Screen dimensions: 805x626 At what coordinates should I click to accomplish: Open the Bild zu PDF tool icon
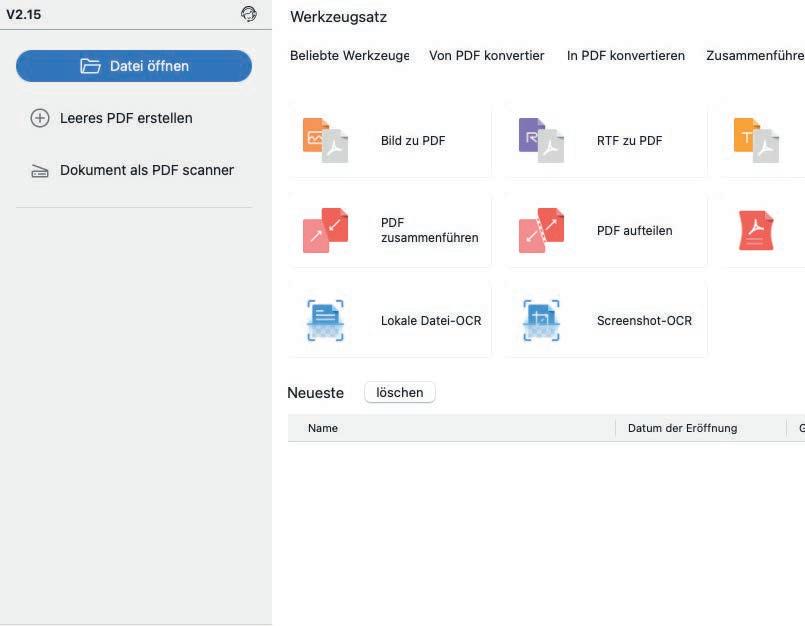tap(325, 140)
